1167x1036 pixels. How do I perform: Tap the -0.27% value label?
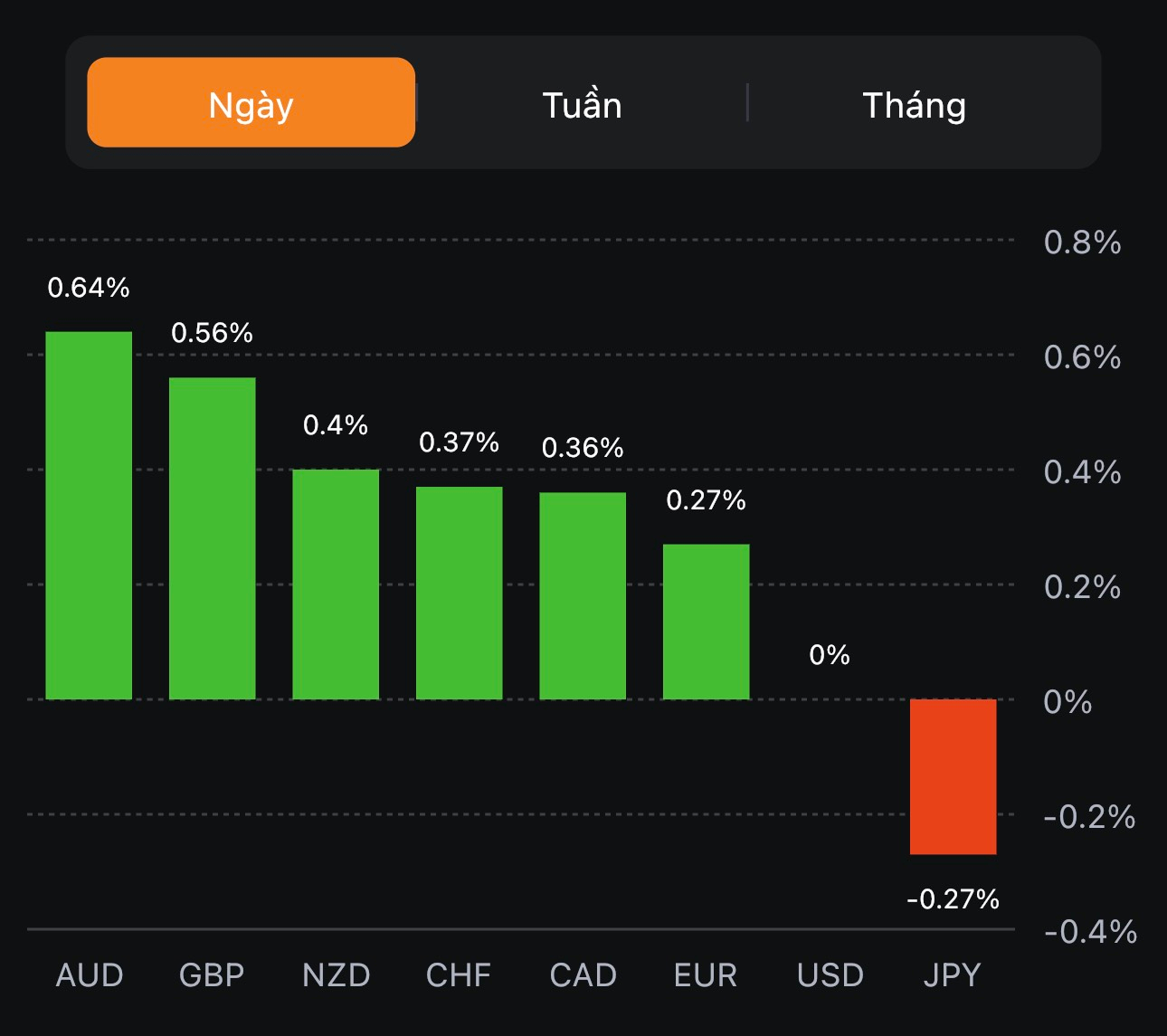pyautogui.click(x=953, y=898)
